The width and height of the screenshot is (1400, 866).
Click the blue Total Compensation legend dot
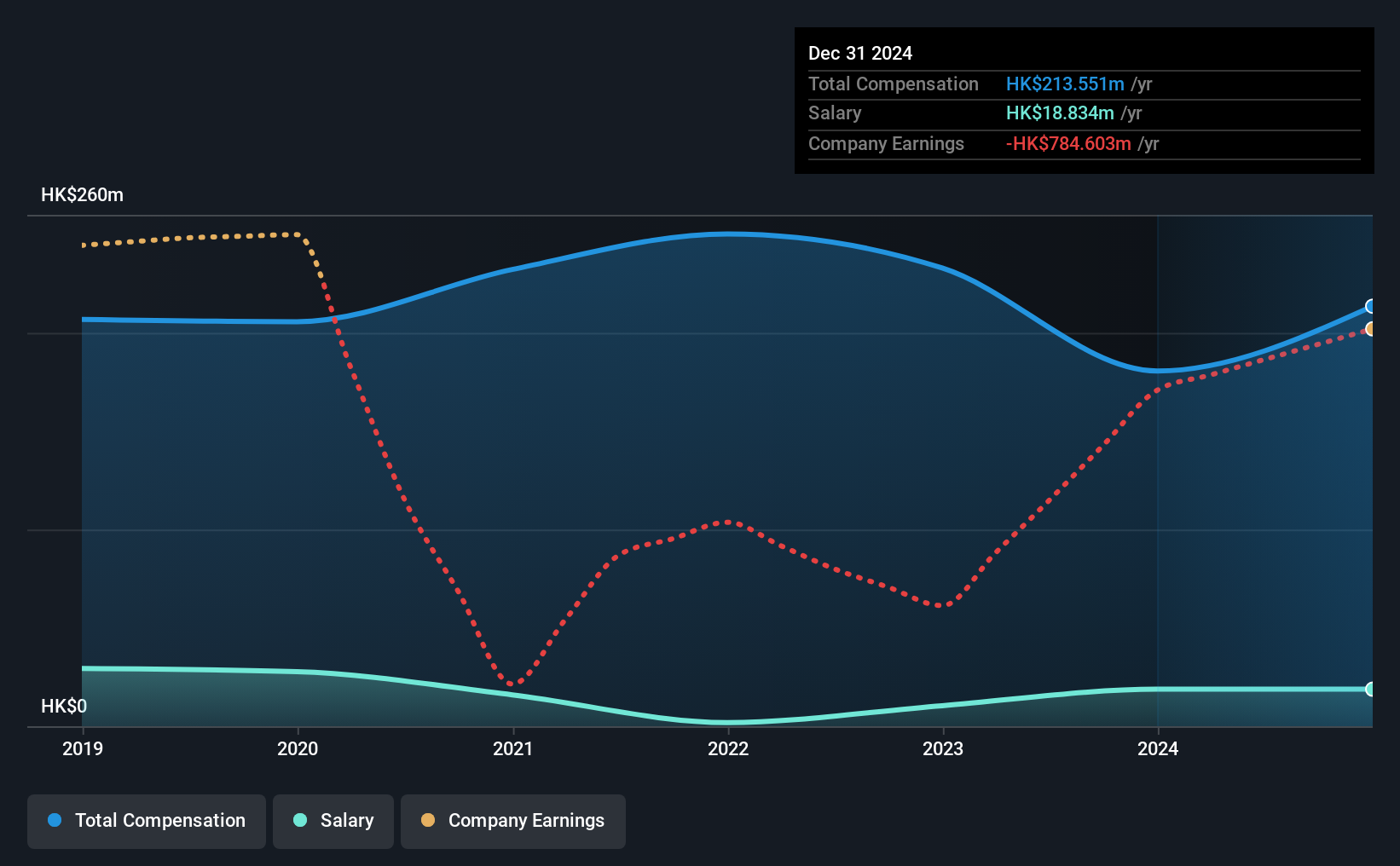[55, 820]
